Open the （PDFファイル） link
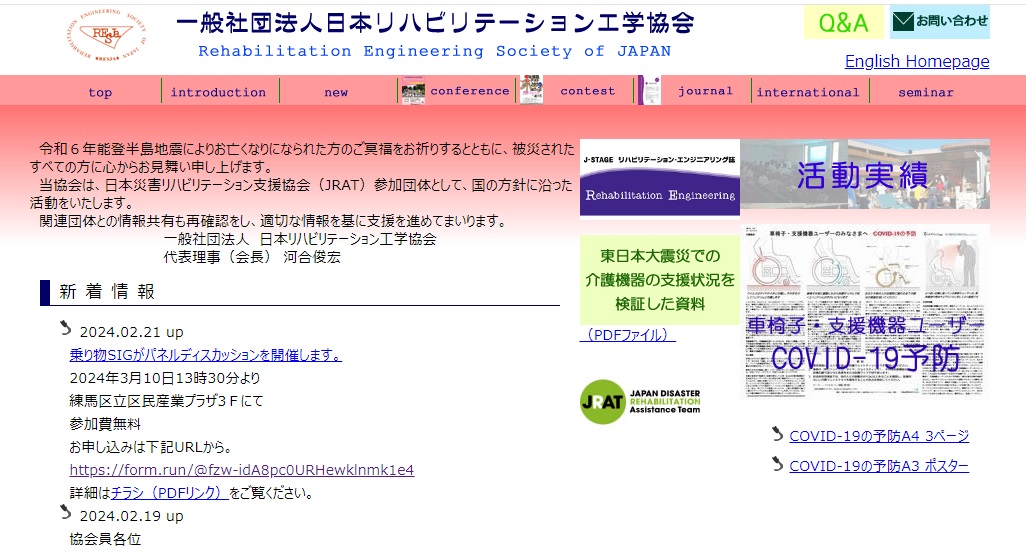This screenshot has width=1026, height=554. [628, 335]
